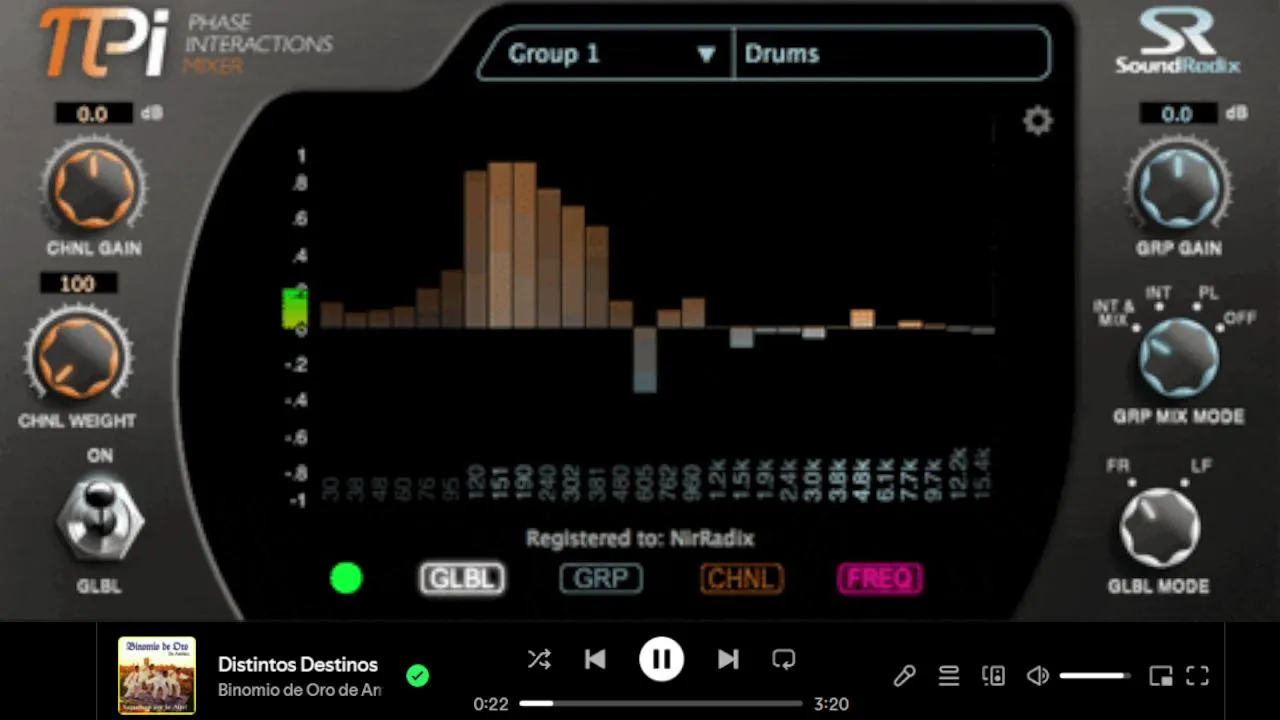This screenshot has width=1280, height=720.
Task: Click the CHNL GAIN knob
Action: pyautogui.click(x=93, y=187)
